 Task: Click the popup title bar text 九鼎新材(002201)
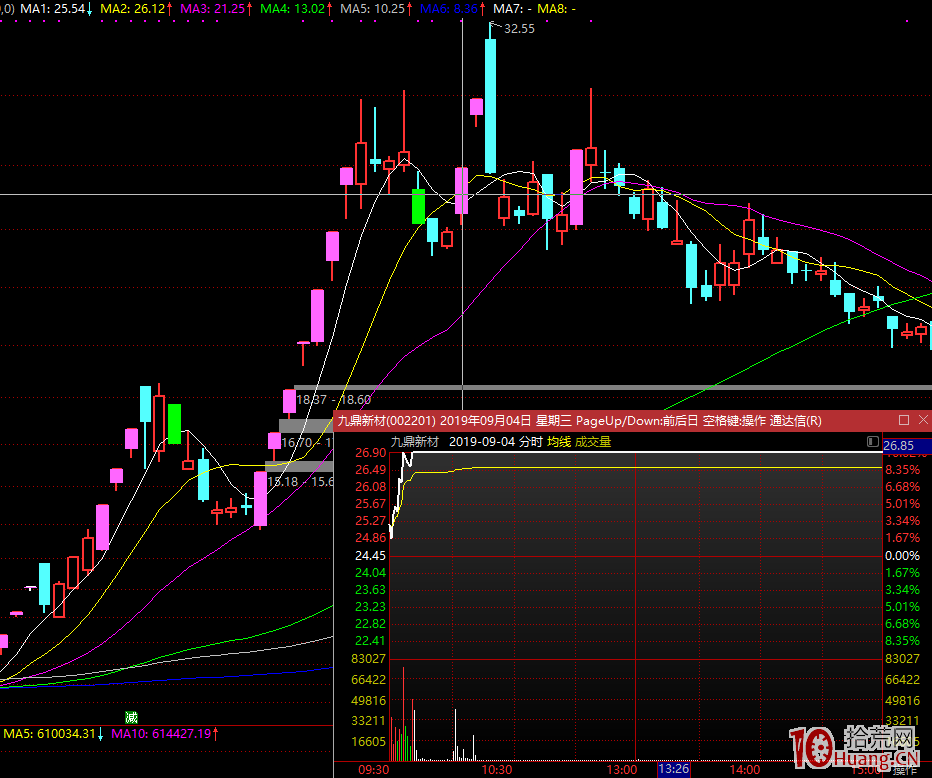click(386, 421)
